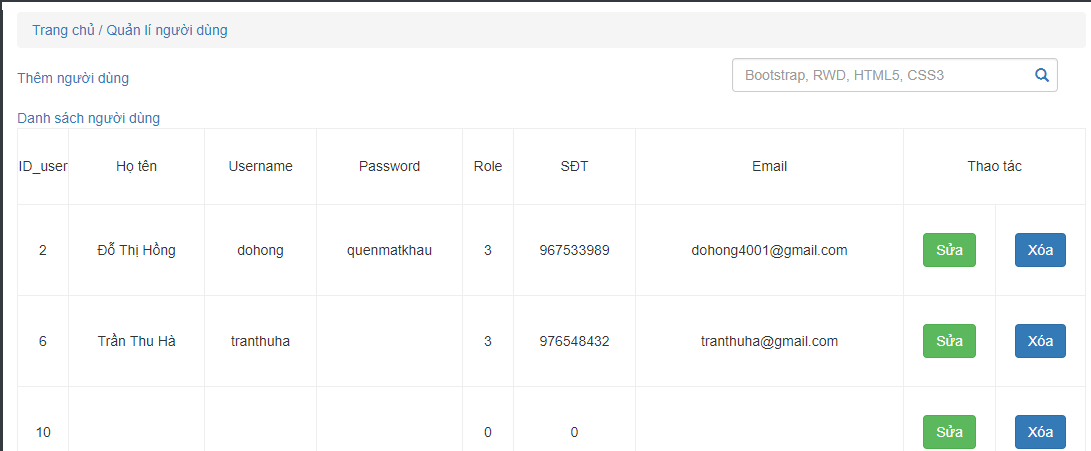Click the Họ tên column header
The image size is (1091, 451).
click(136, 166)
